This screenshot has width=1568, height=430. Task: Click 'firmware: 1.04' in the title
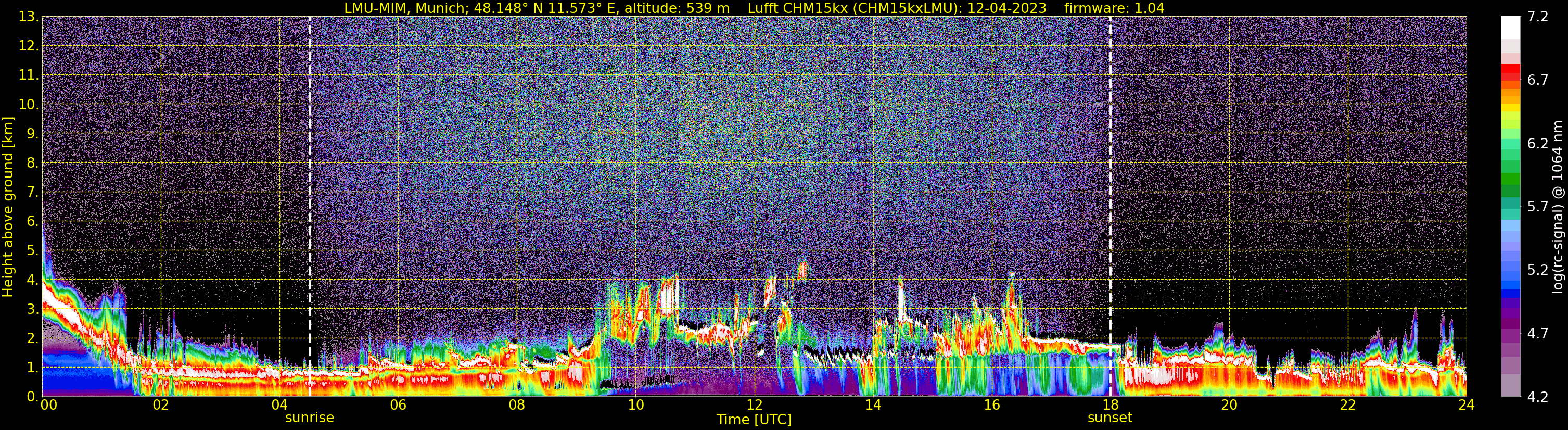coord(1114,8)
